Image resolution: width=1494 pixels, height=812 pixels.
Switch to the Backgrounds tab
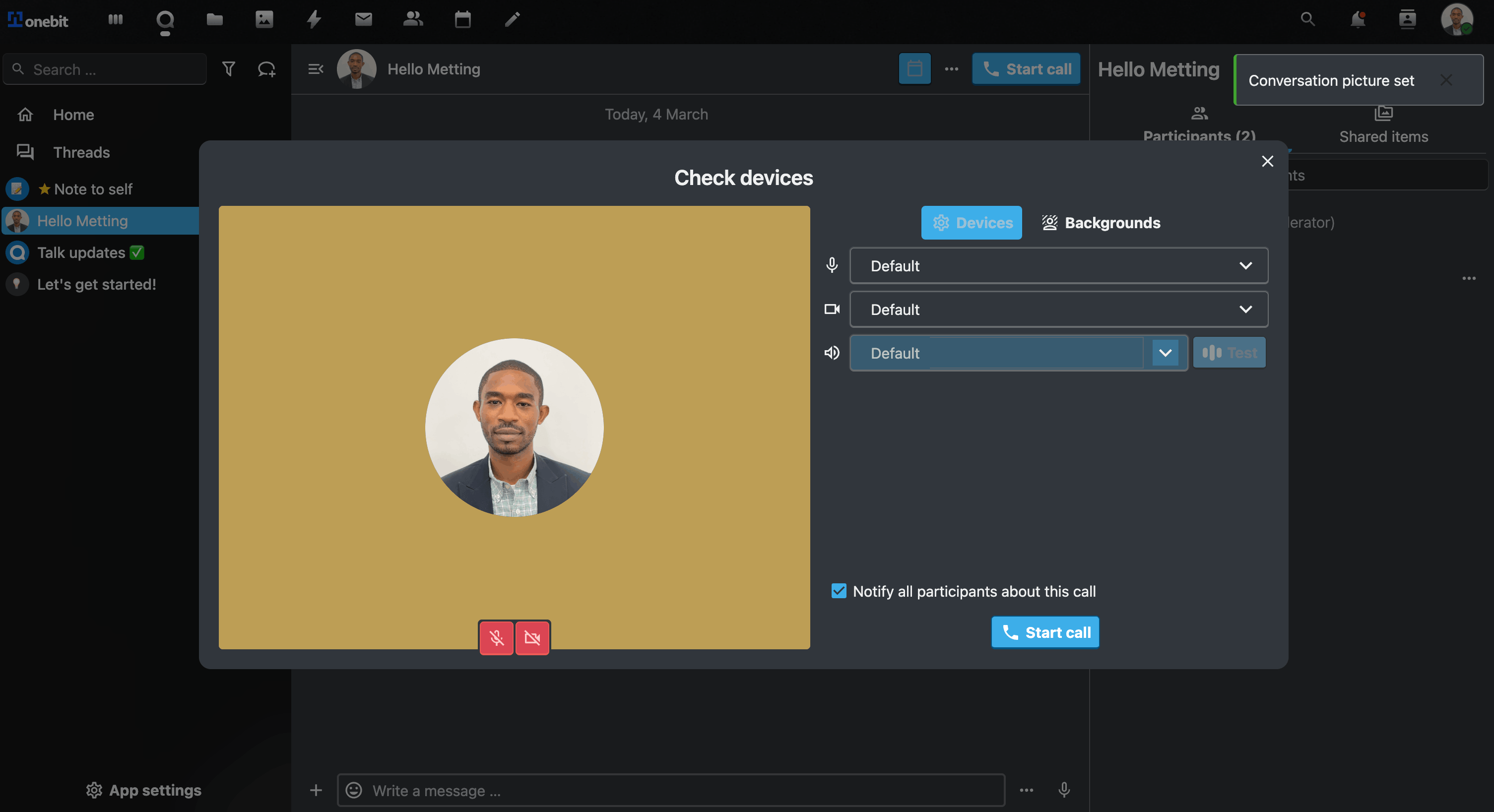(1102, 223)
